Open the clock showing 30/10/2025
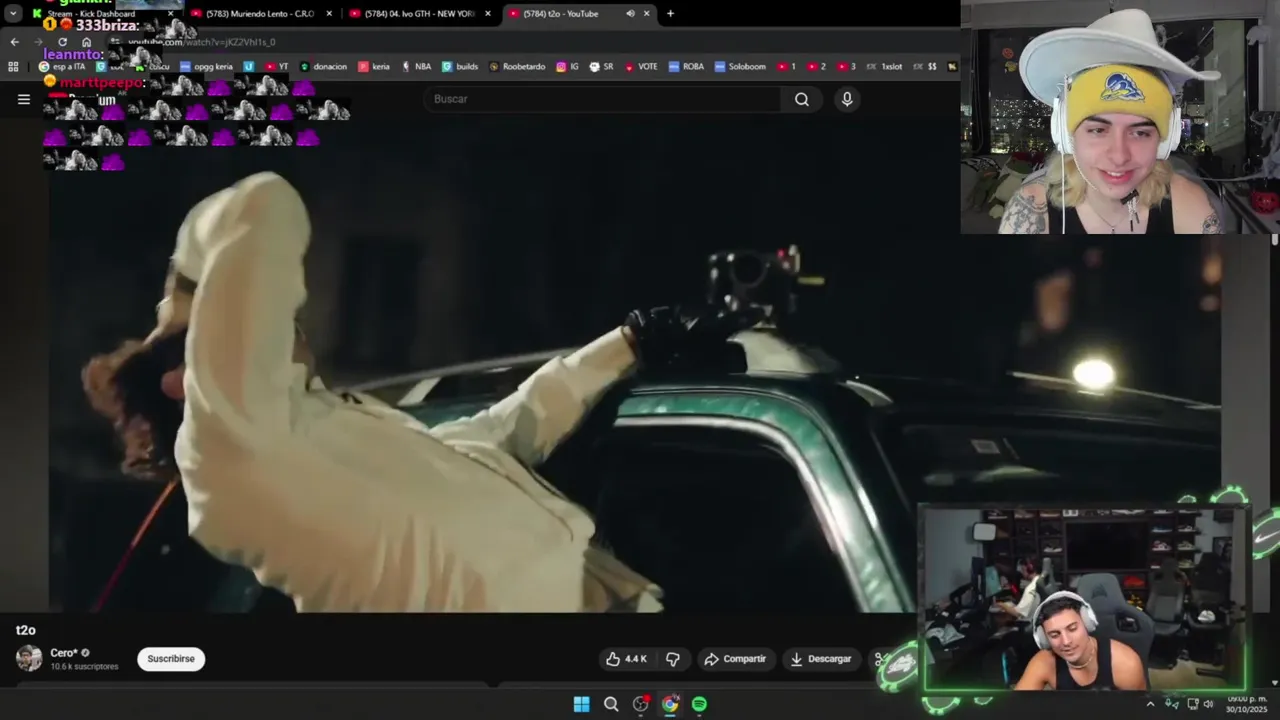 1246,704
